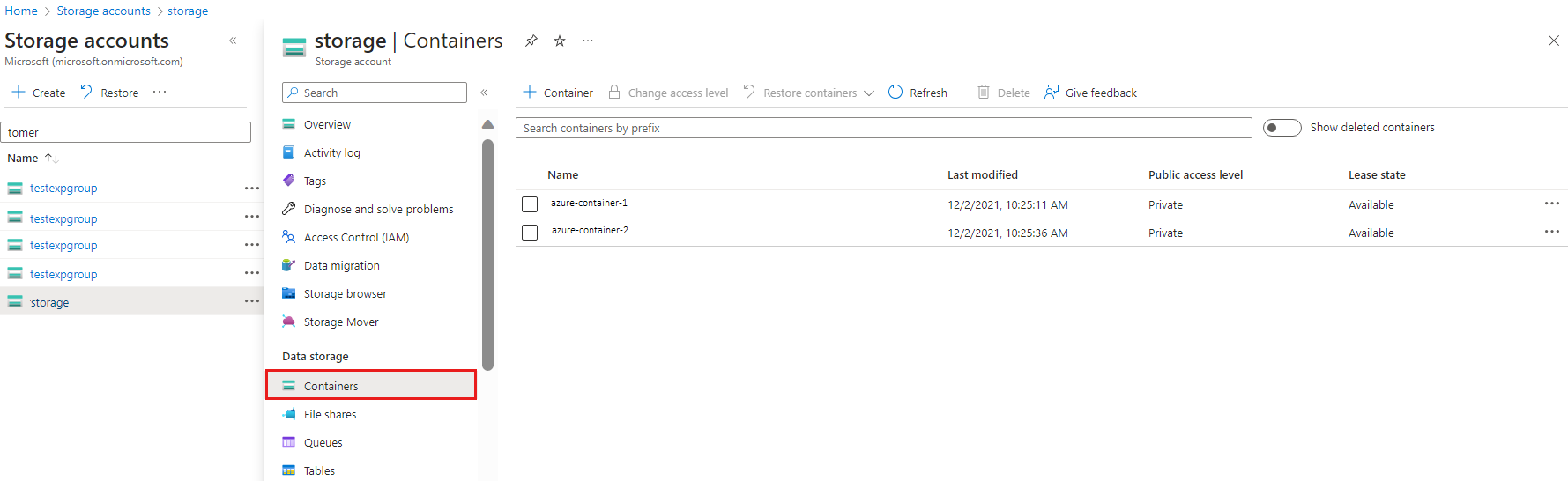Open more options for azure-container-1 row

1552,203
